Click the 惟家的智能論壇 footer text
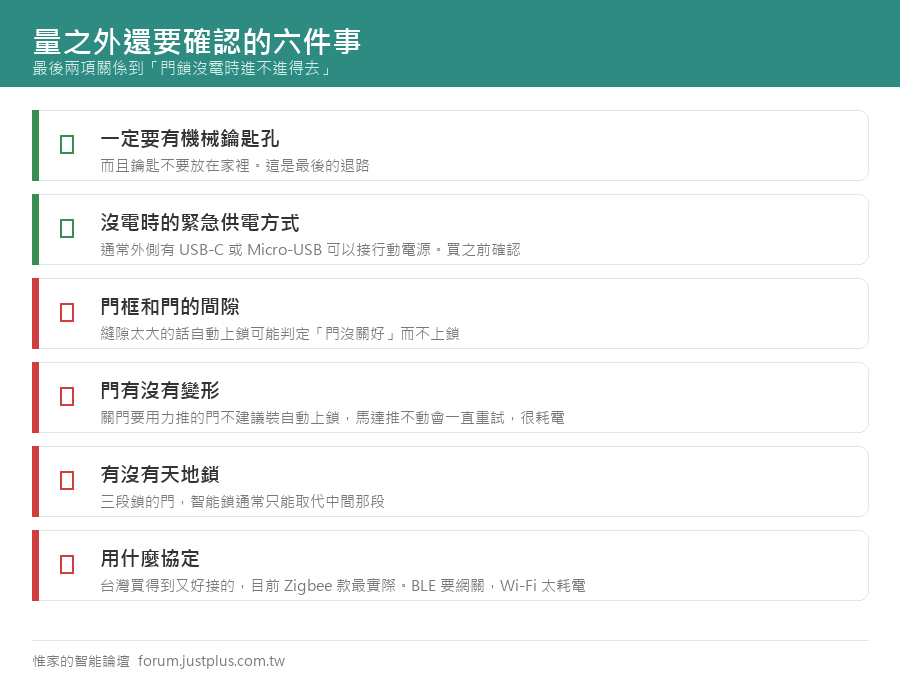 click(x=81, y=661)
